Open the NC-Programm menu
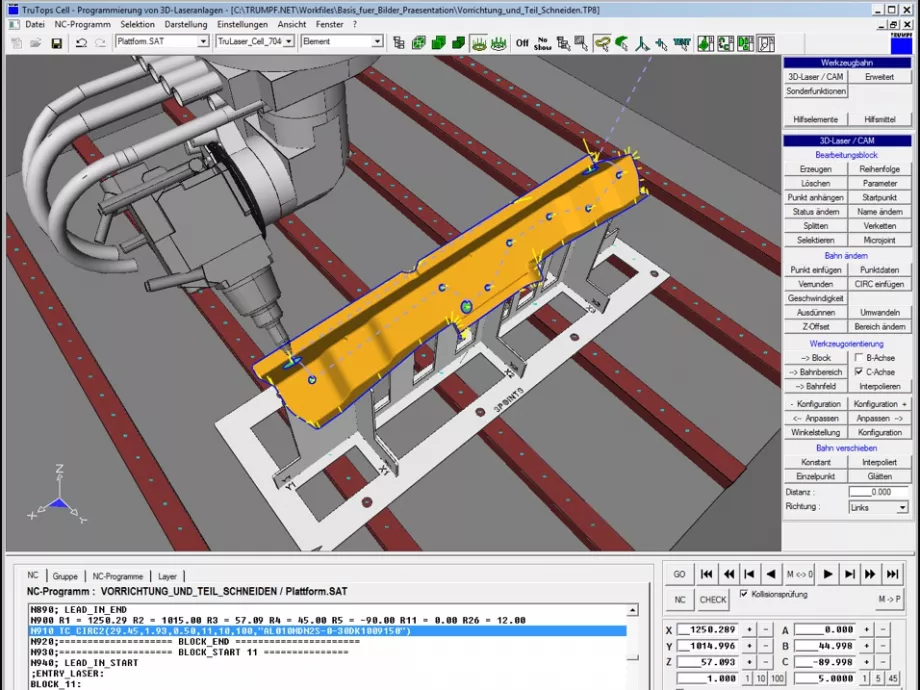Screen dimensions: 920x690 83,24
